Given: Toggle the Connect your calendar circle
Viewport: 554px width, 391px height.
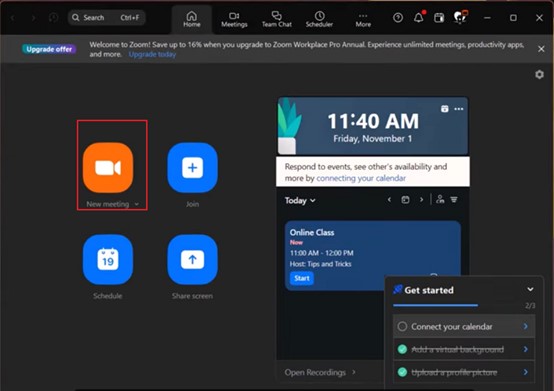Looking at the screenshot, I should [402, 326].
